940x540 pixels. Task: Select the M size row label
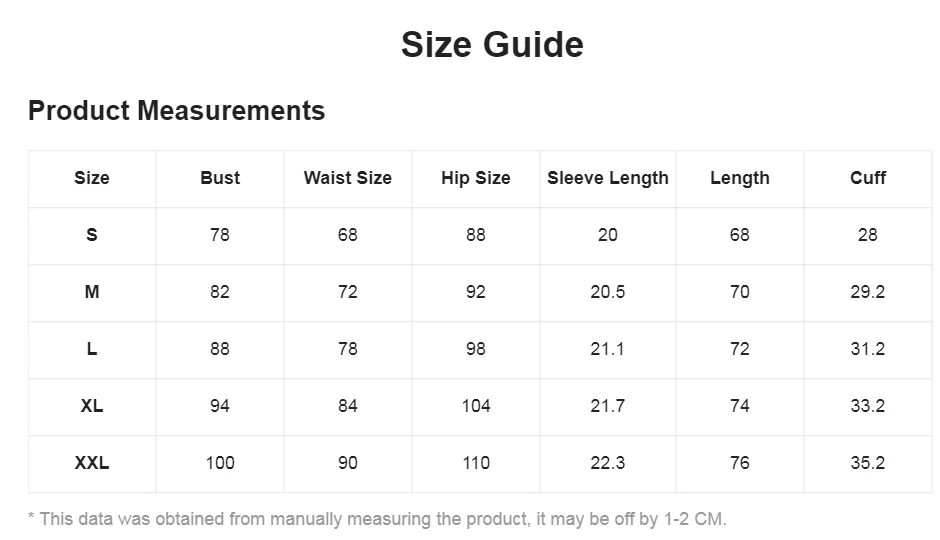(x=92, y=292)
